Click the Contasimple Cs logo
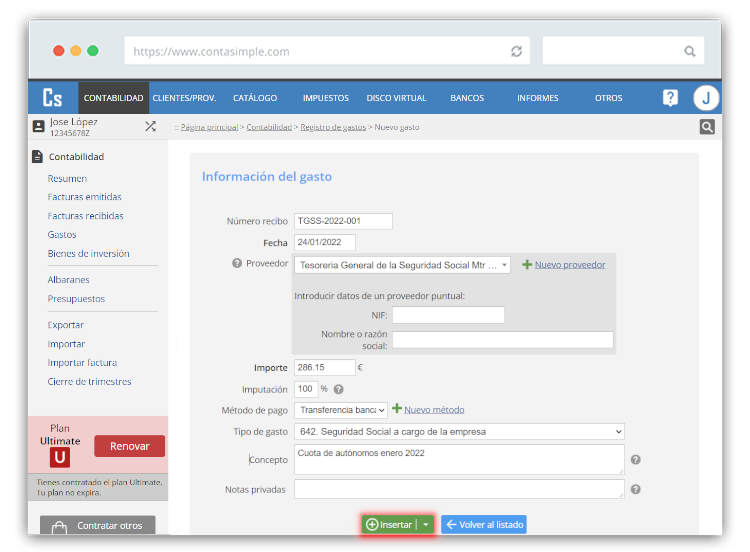The width and height of the screenshot is (750, 552). pos(53,98)
